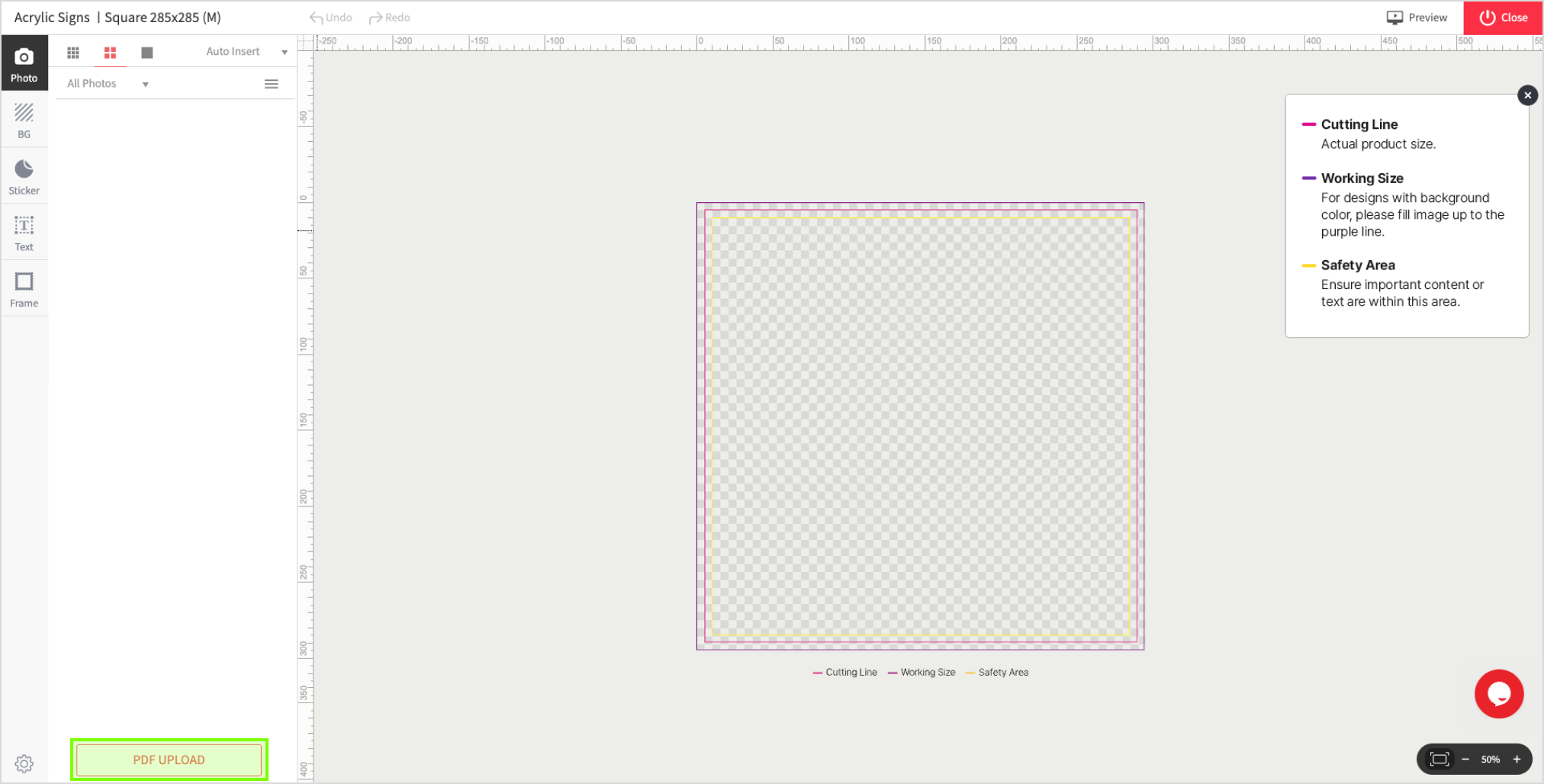This screenshot has width=1544, height=784.
Task: Click the Redo button
Action: coord(390,18)
